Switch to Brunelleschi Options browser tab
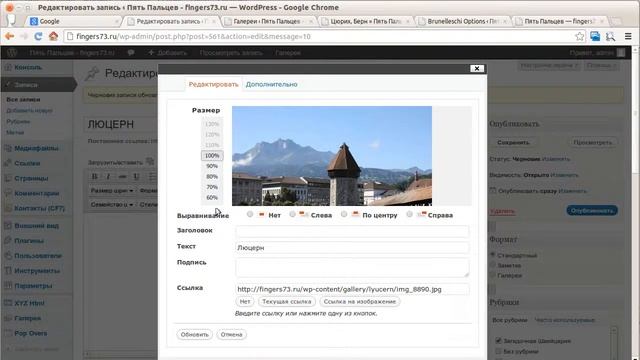Screen dimensions: 640x360 tap(463, 21)
